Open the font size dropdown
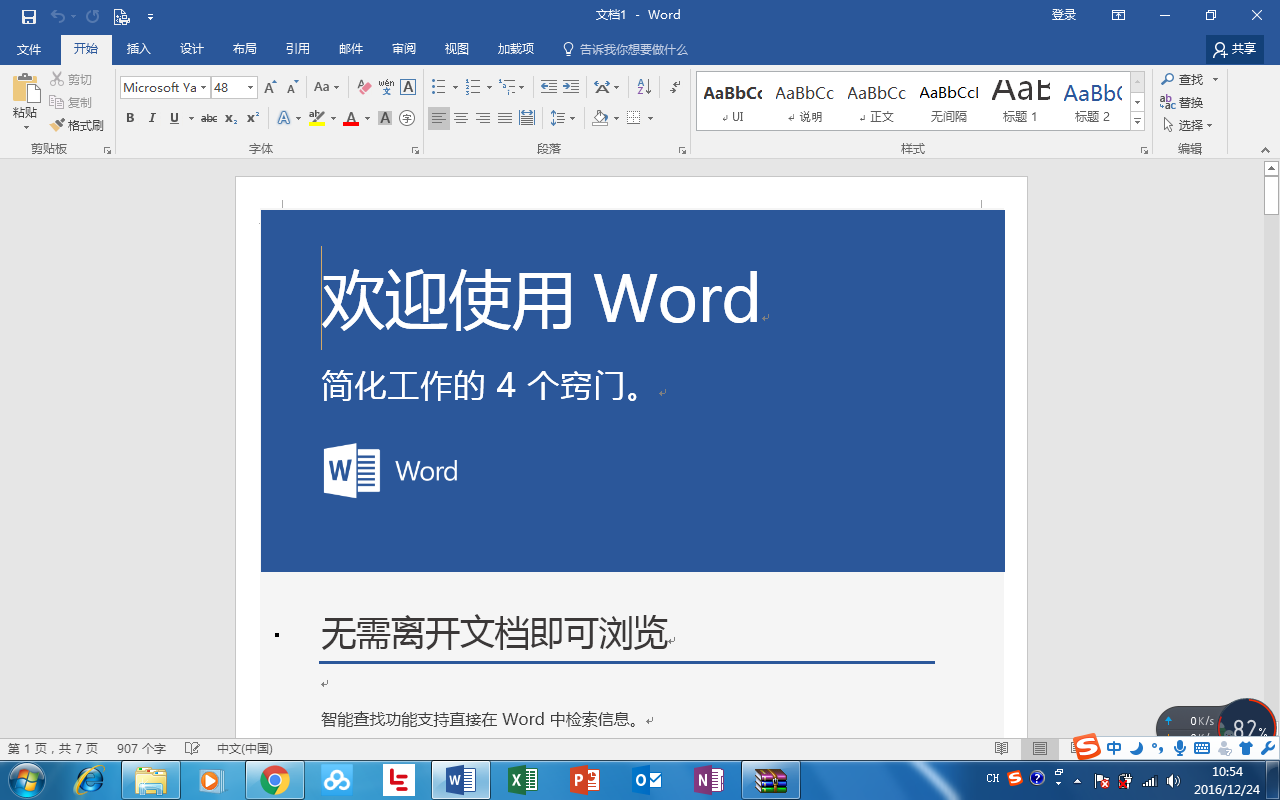The height and width of the screenshot is (800, 1280). point(249,87)
